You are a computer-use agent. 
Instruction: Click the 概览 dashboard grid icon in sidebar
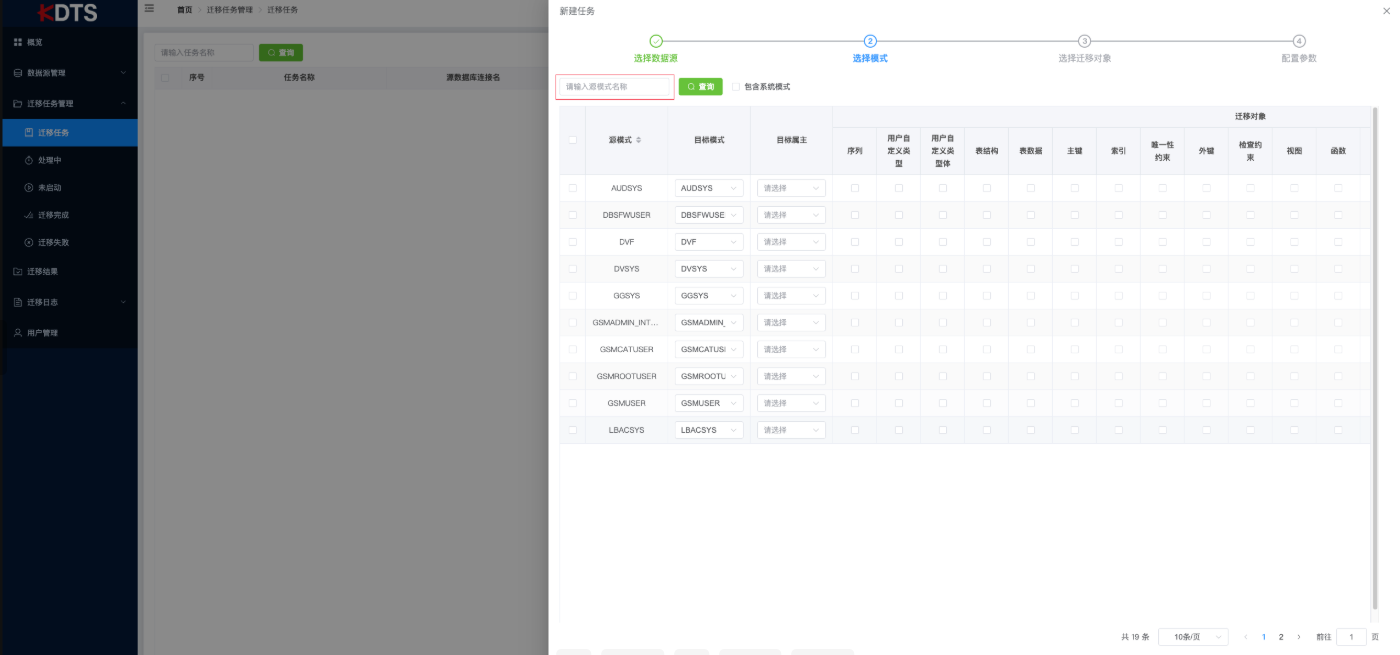click(x=18, y=42)
